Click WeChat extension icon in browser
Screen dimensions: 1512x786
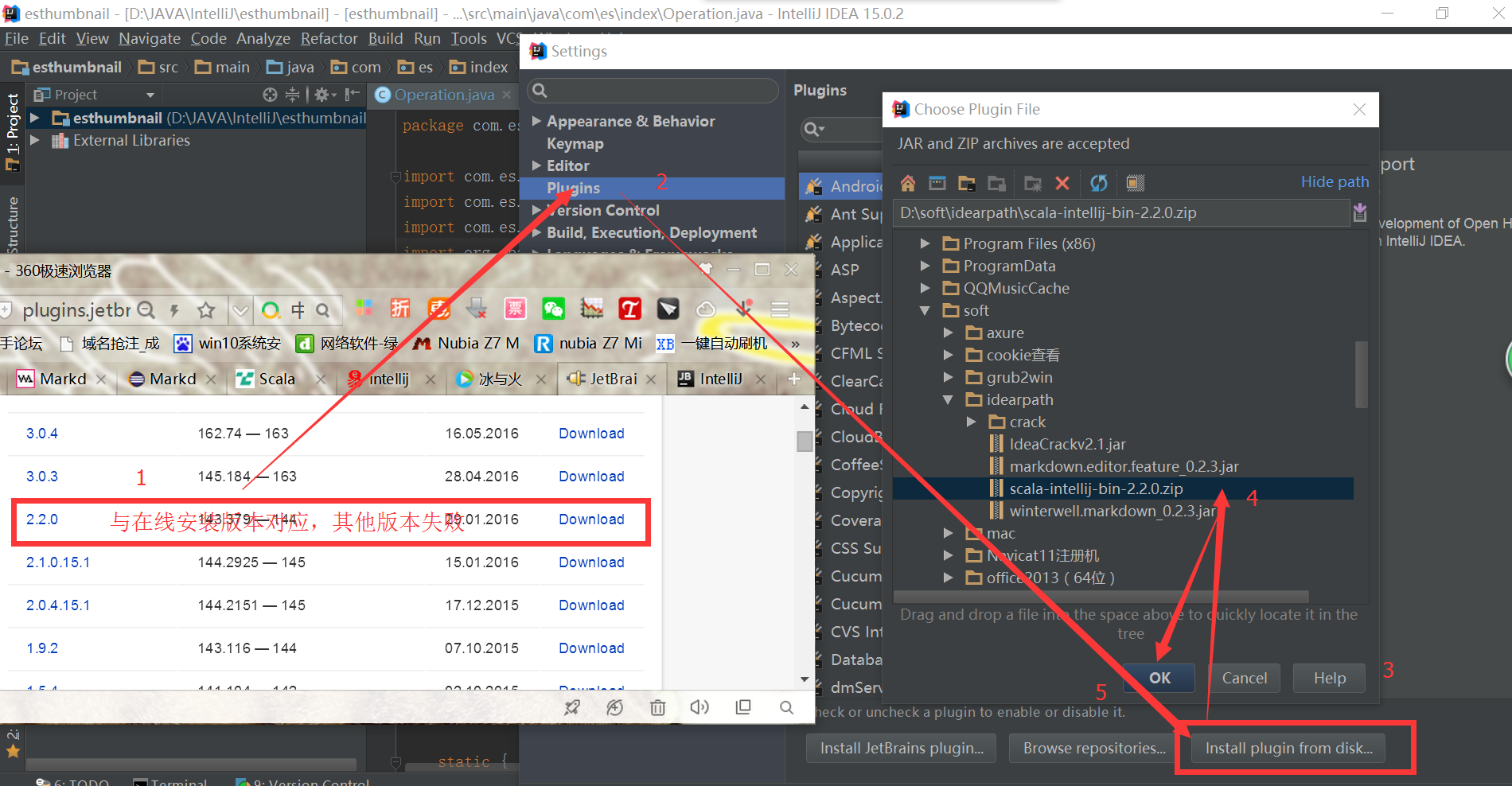click(x=553, y=309)
